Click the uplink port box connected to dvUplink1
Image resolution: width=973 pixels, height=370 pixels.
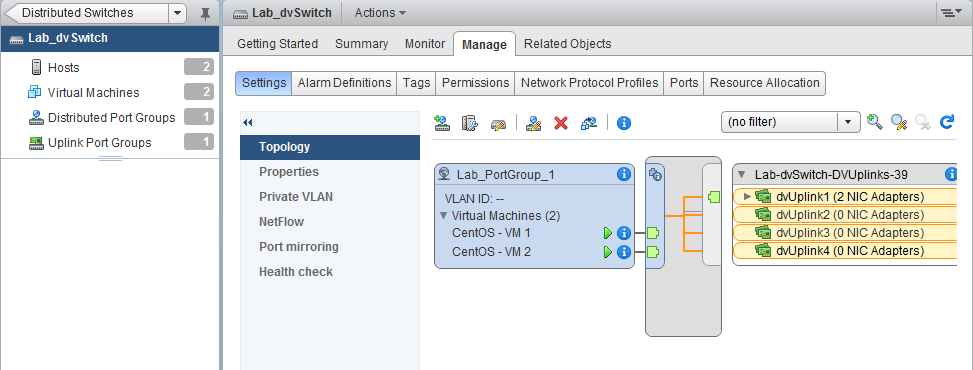[714, 197]
